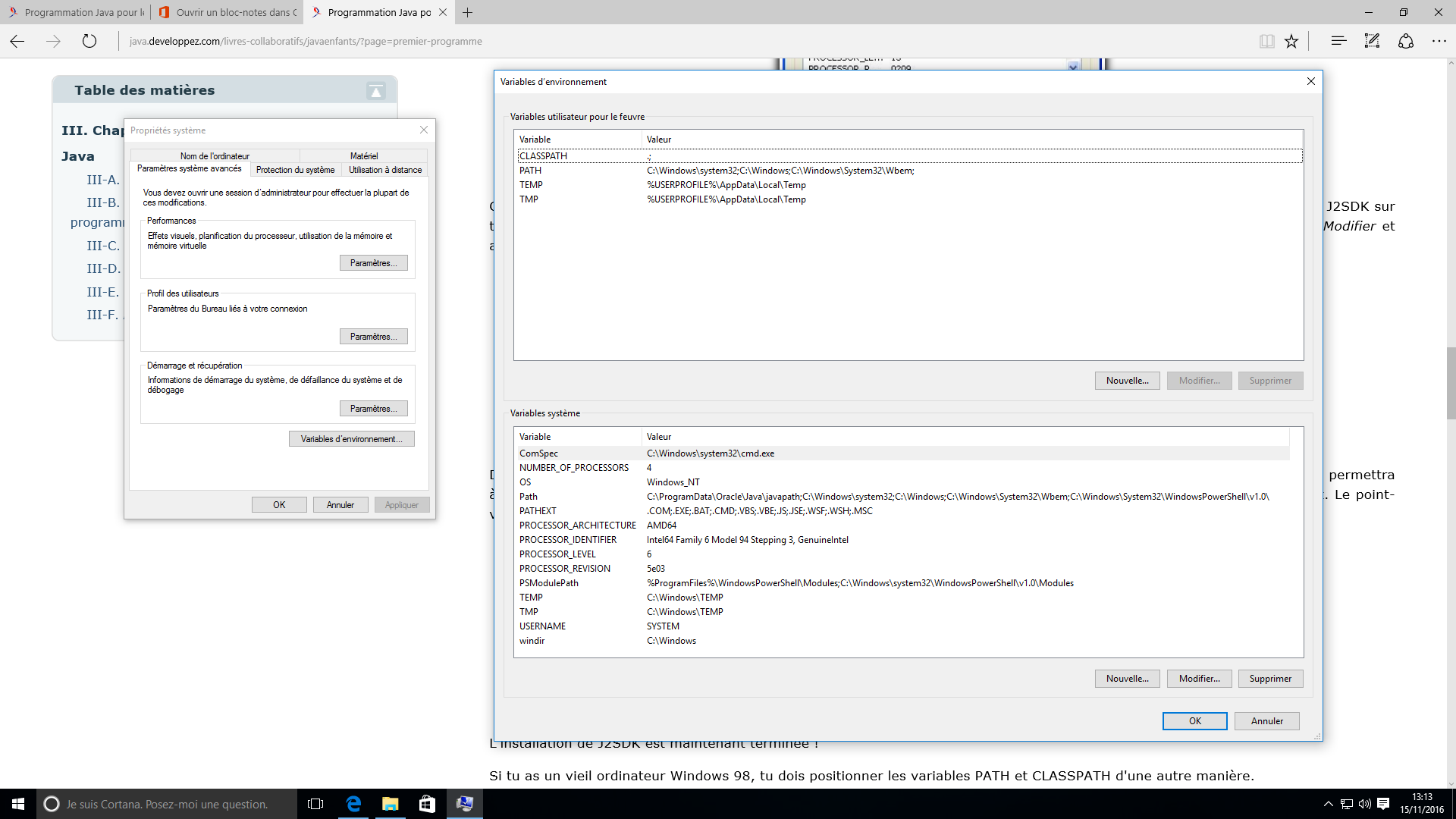
Task: Open reading view icon in address bar
Action: (1266, 42)
